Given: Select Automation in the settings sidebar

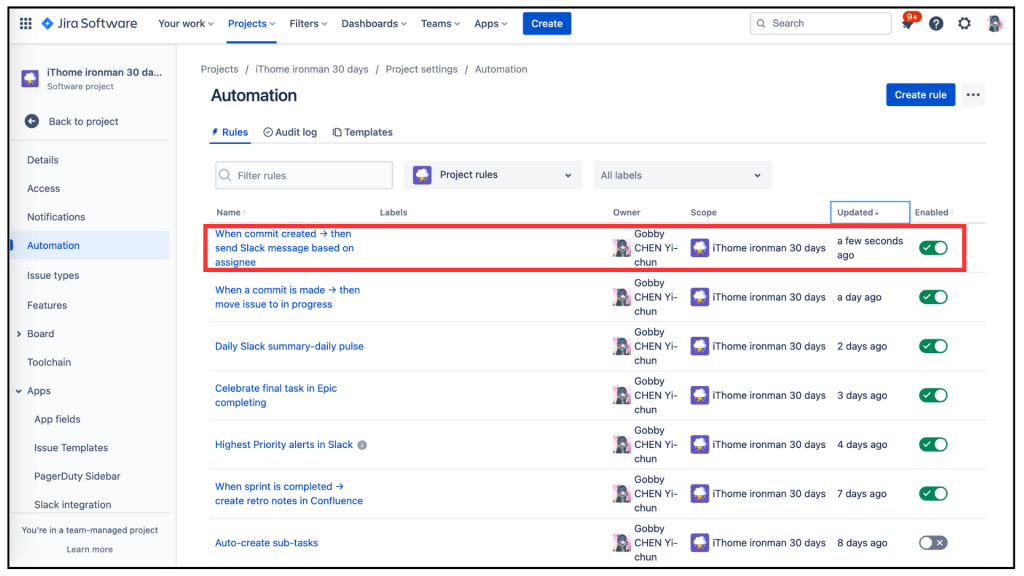Looking at the screenshot, I should pyautogui.click(x=89, y=246).
